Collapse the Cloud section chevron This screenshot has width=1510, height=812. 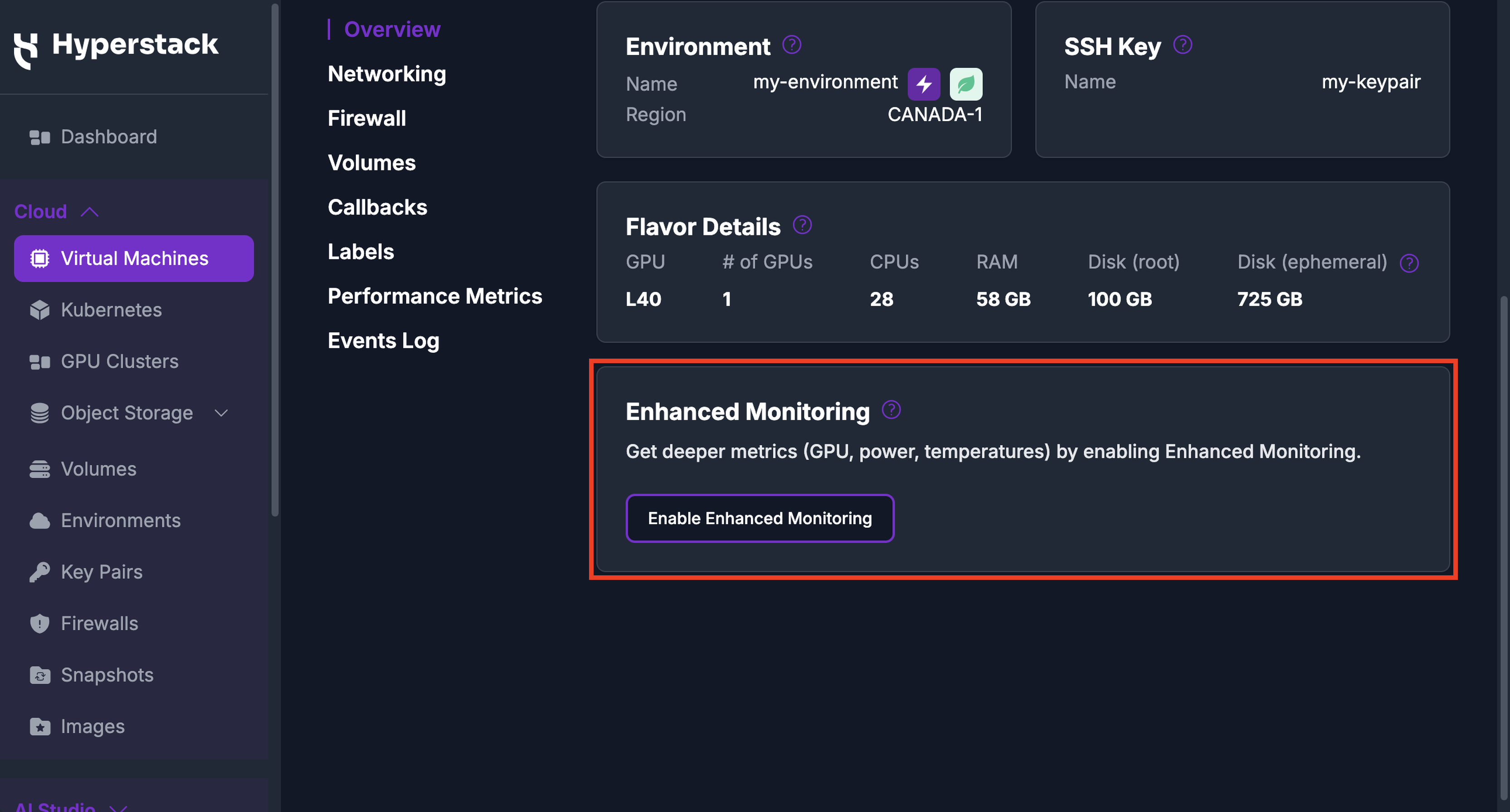tap(90, 212)
